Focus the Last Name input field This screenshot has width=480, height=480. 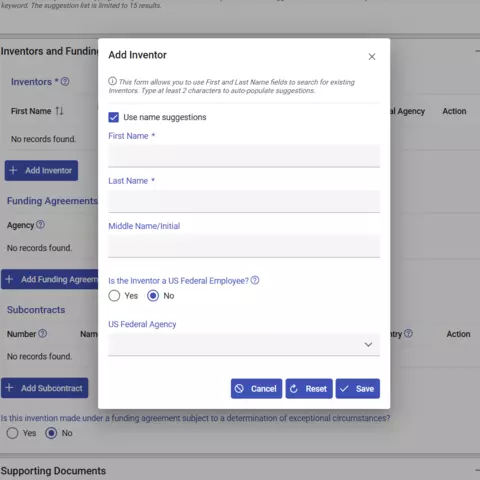tap(244, 201)
